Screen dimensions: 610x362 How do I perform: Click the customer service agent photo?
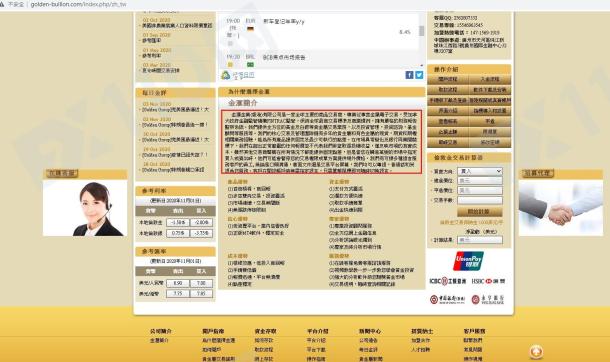pos(85,208)
